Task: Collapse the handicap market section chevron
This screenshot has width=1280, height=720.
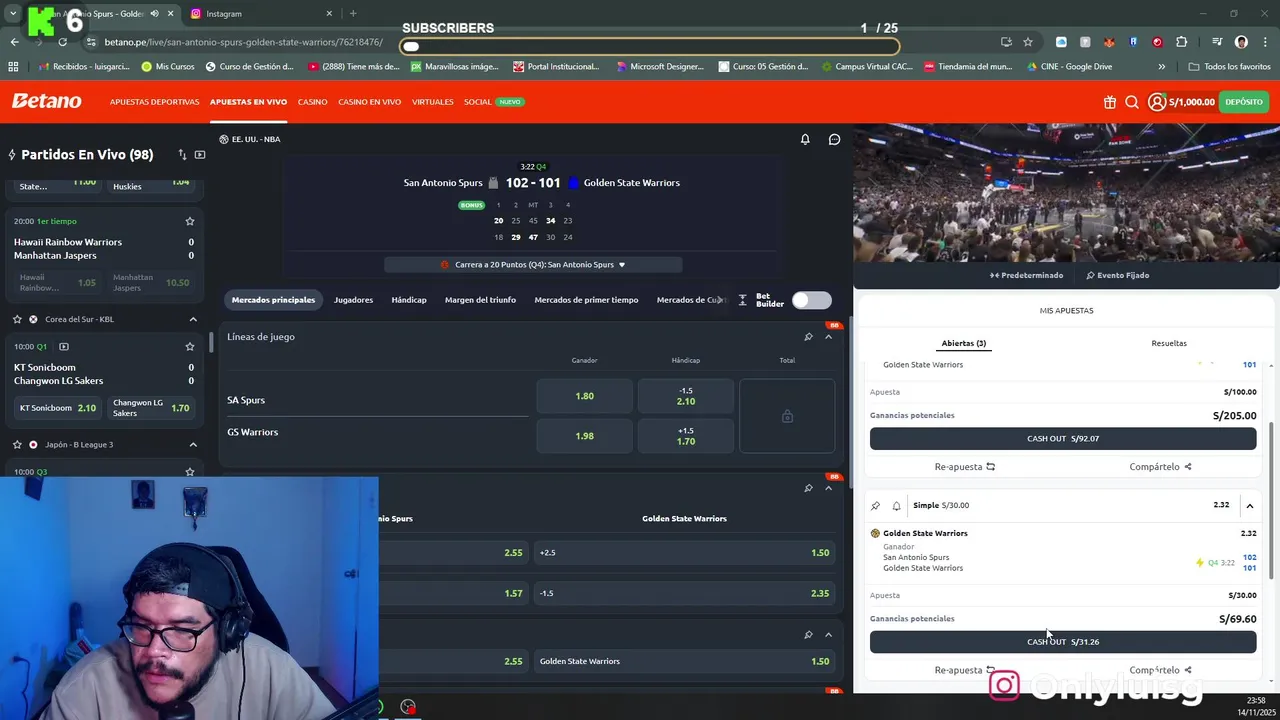Action: coord(828,488)
